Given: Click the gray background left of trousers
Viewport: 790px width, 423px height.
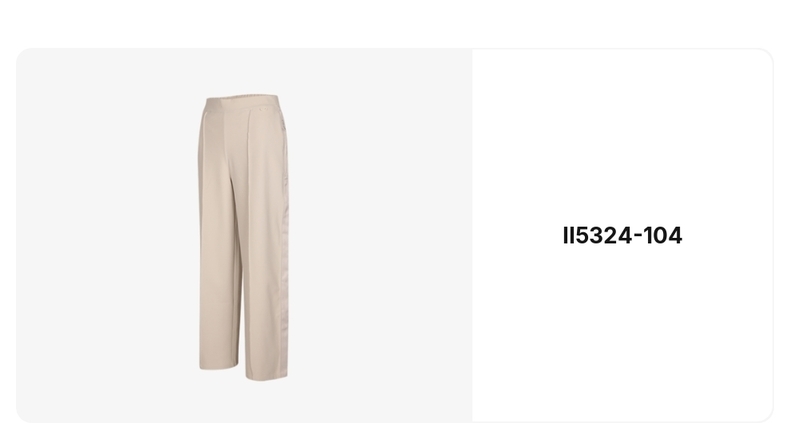Looking at the screenshot, I should point(106,237).
